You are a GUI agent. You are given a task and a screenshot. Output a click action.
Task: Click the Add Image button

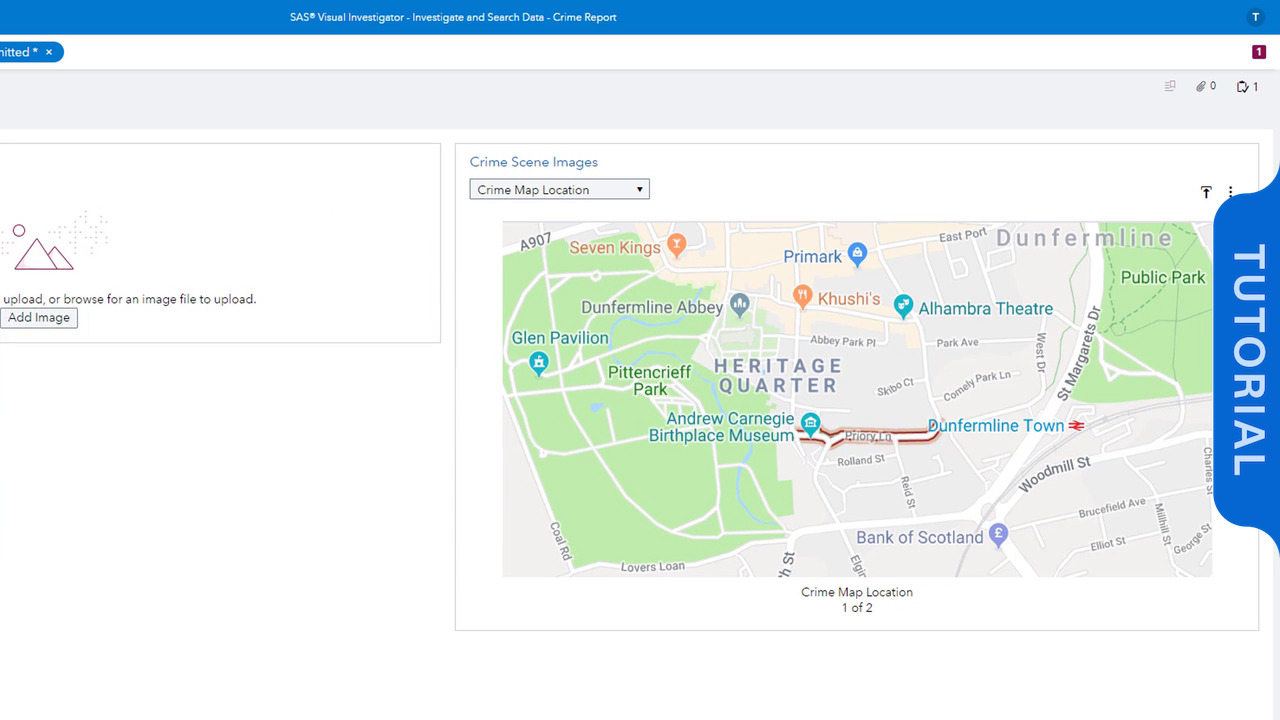click(38, 318)
